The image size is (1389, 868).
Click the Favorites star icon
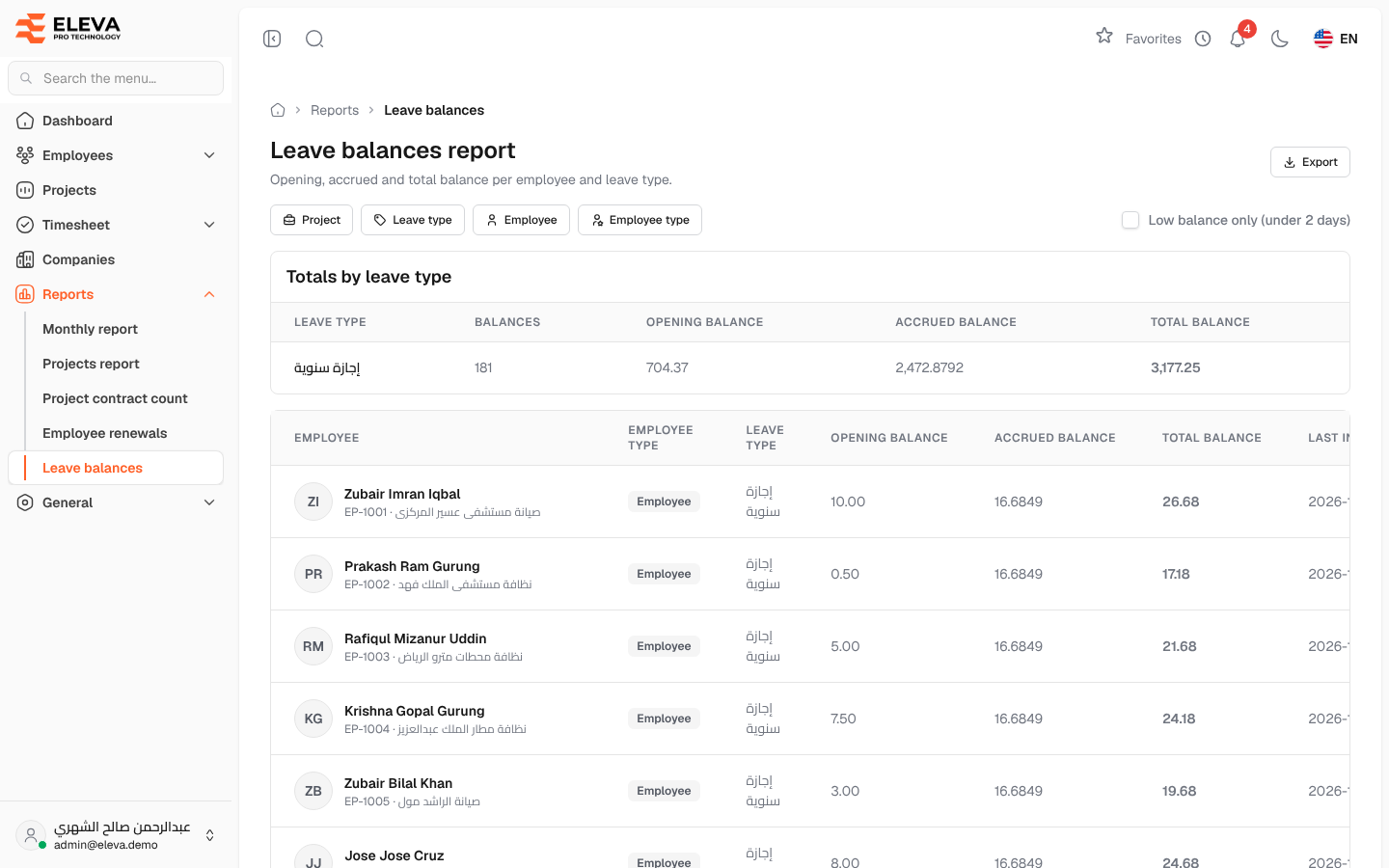tap(1104, 37)
